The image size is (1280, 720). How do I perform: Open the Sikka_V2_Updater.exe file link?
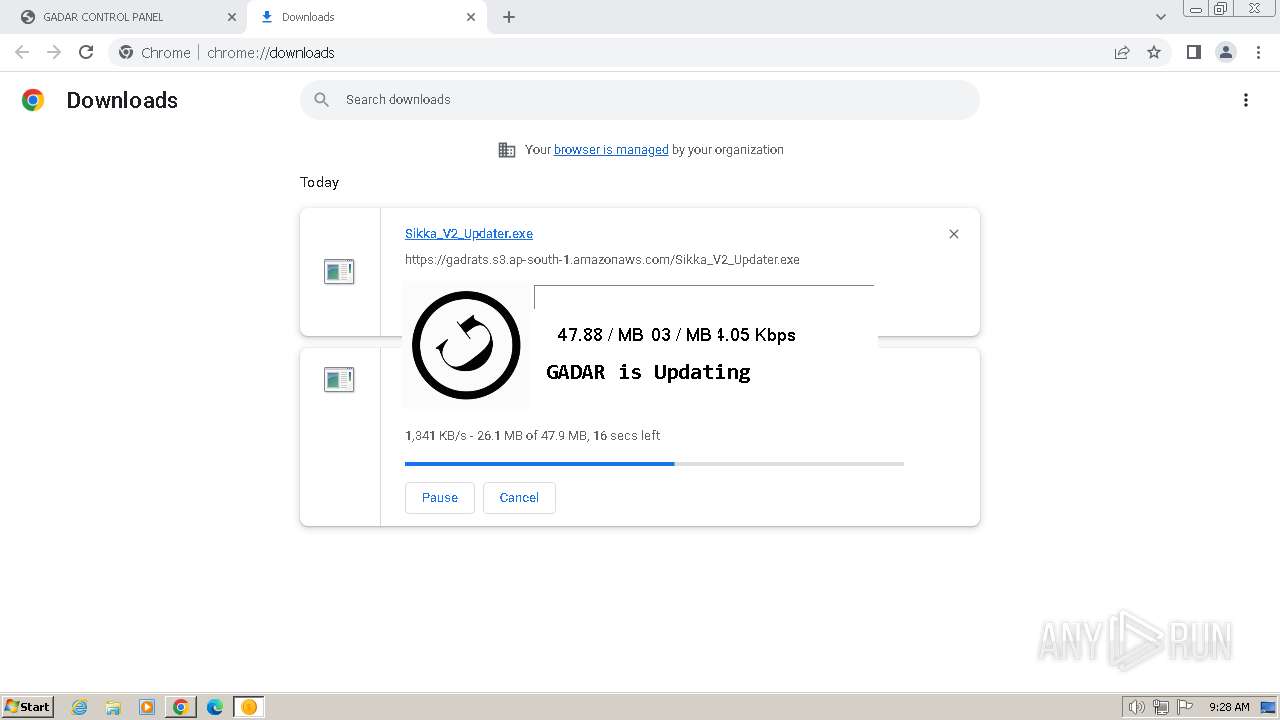469,233
